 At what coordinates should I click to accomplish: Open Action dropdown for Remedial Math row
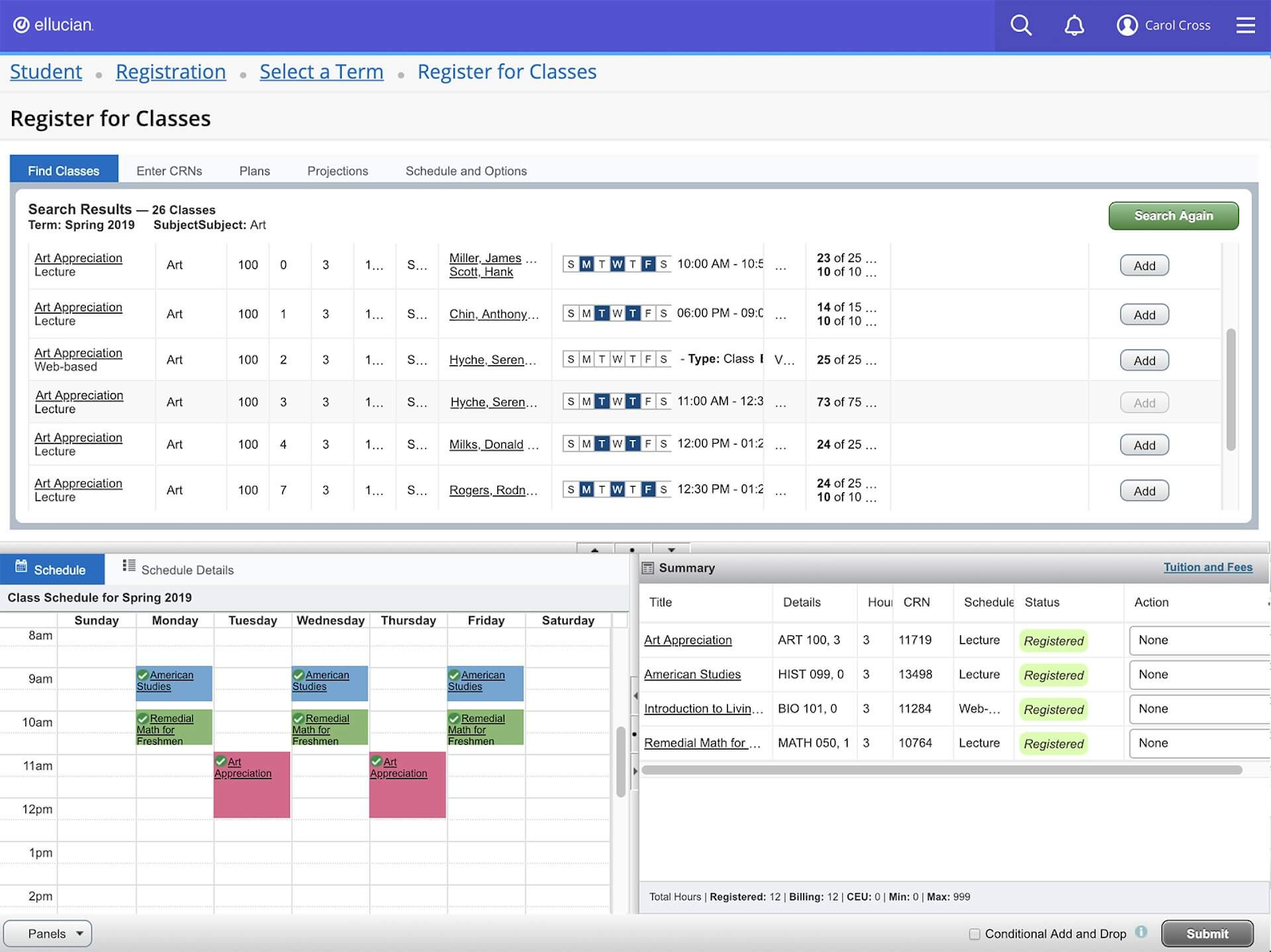point(1198,744)
